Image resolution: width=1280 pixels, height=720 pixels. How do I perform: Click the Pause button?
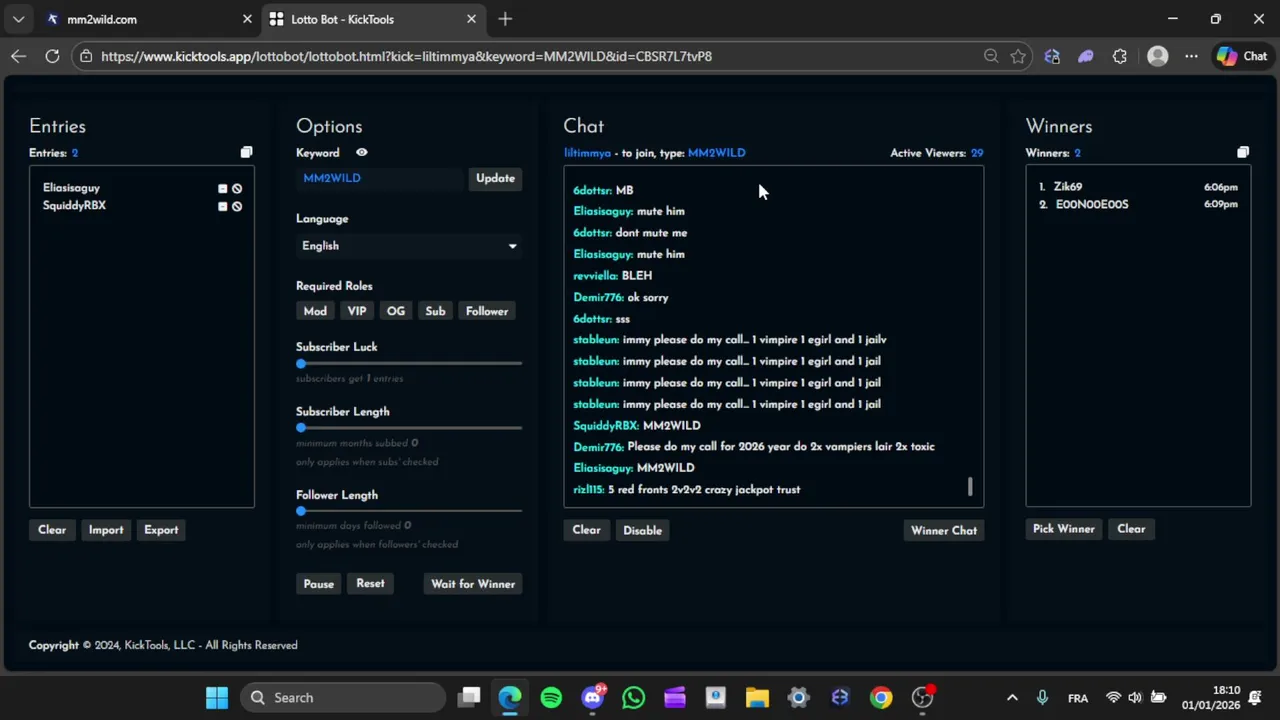[x=319, y=584]
